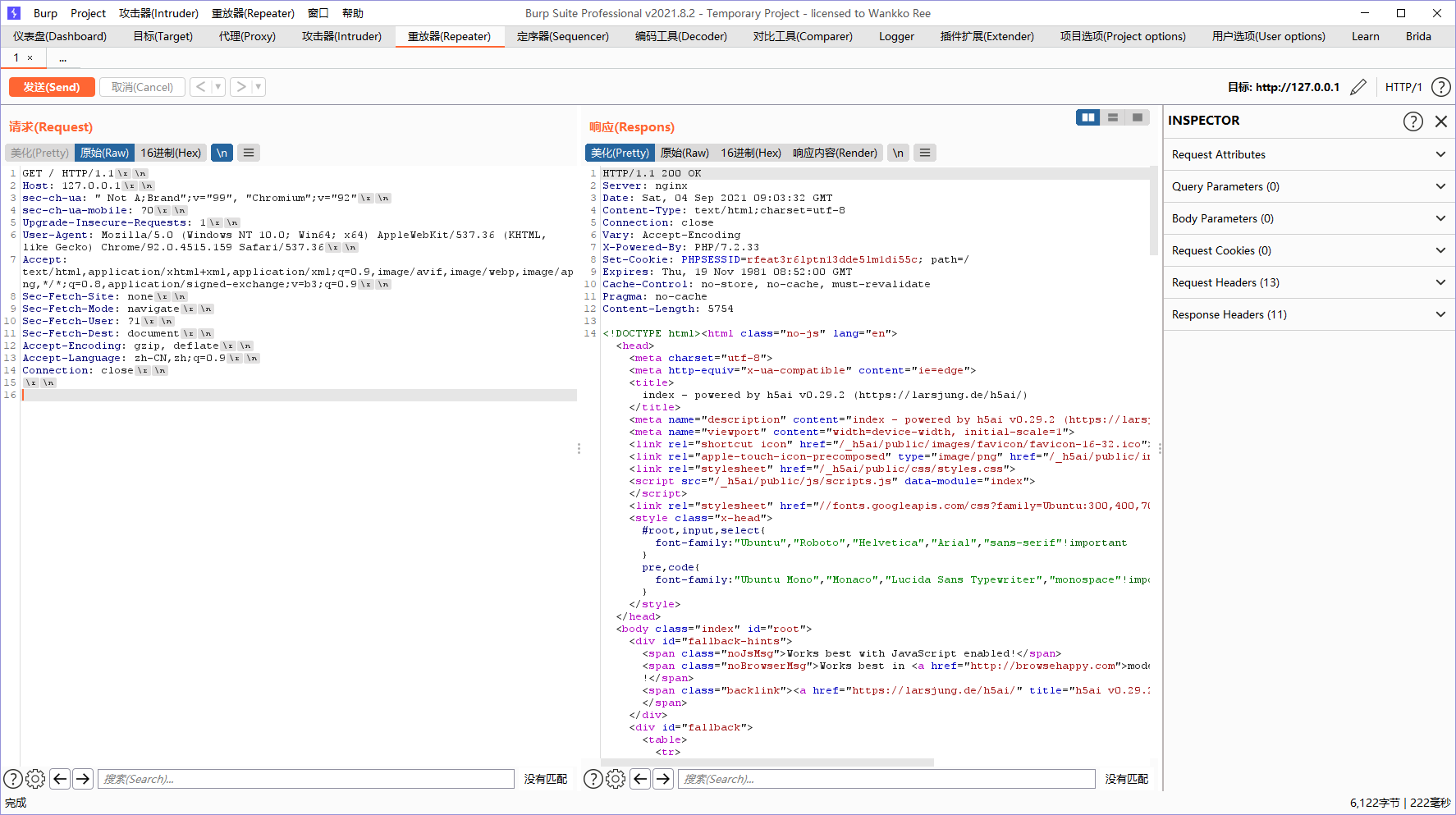This screenshot has width=1456, height=815.
Task: Click the response horizontal scrollbar
Action: pos(767,762)
